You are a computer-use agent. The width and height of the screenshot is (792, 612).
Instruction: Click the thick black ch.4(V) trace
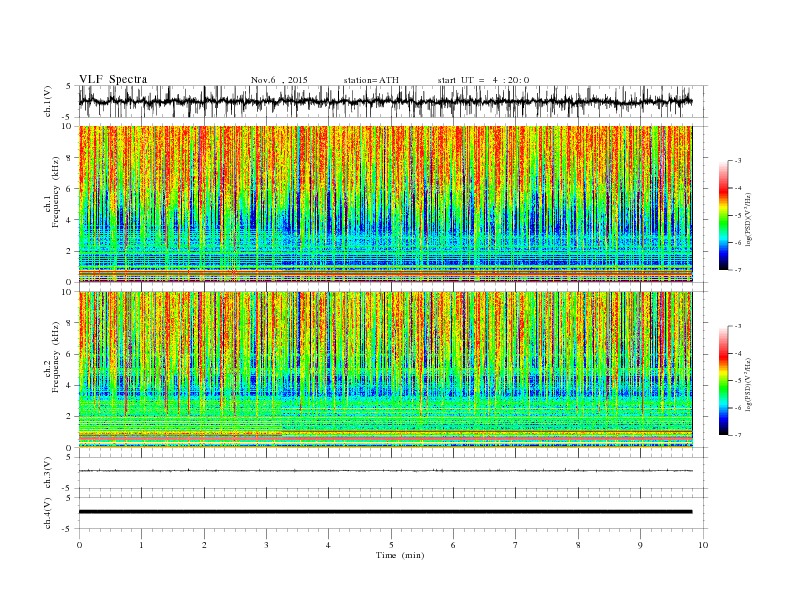click(385, 512)
